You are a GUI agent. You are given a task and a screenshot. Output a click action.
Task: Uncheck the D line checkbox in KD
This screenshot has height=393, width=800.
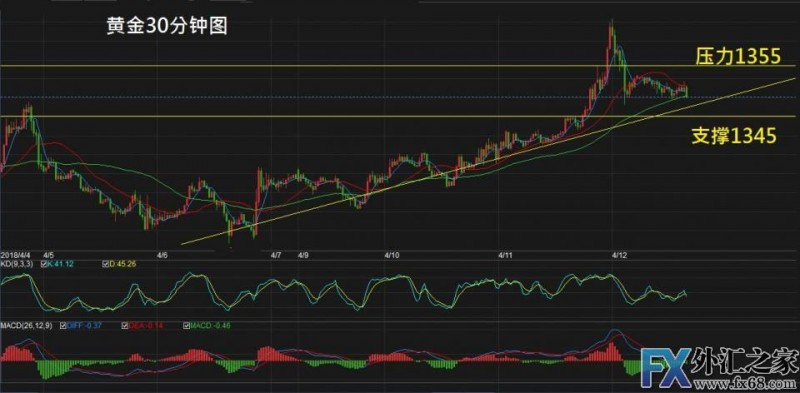point(105,264)
